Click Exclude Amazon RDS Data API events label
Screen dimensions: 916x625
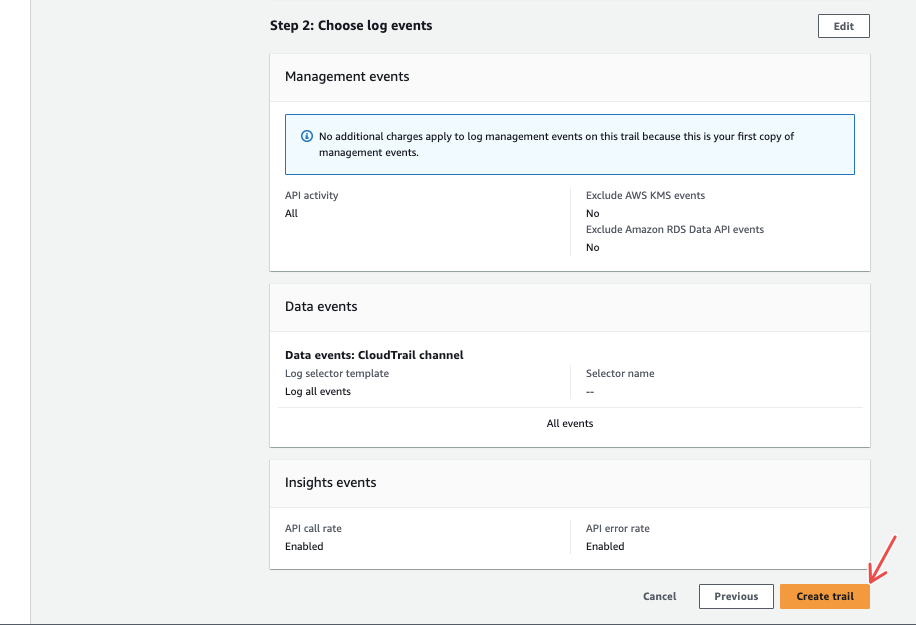(674, 229)
